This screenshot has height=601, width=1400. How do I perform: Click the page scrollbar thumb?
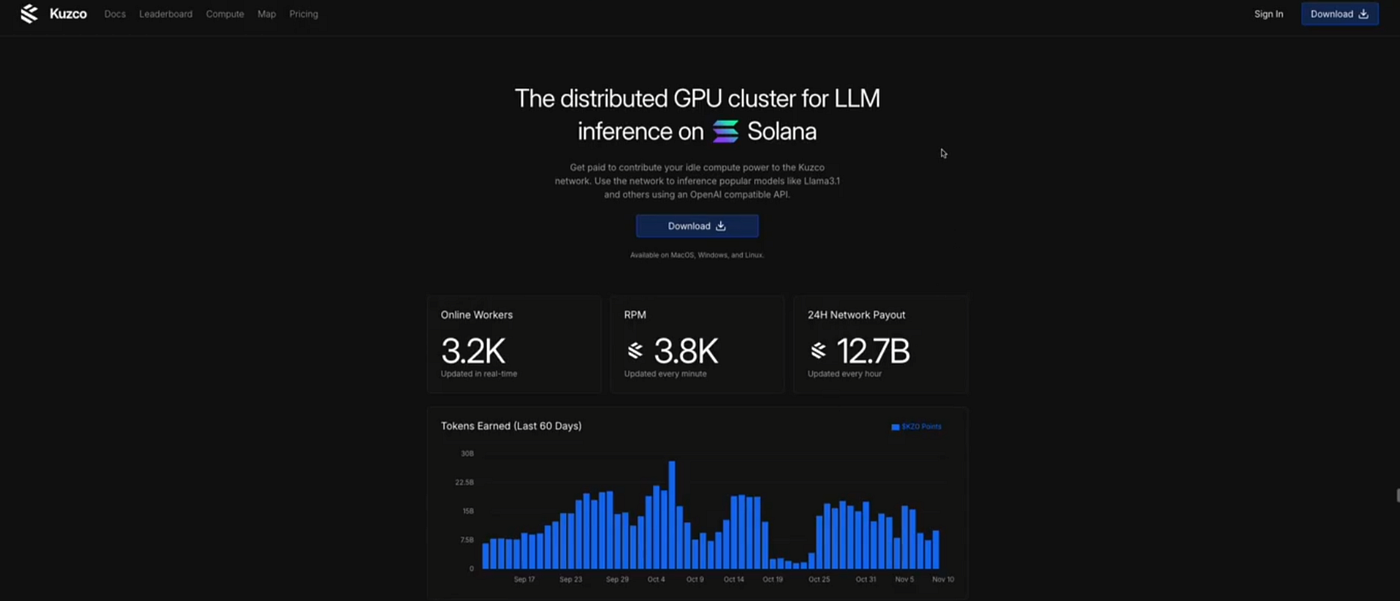[x=1397, y=496]
